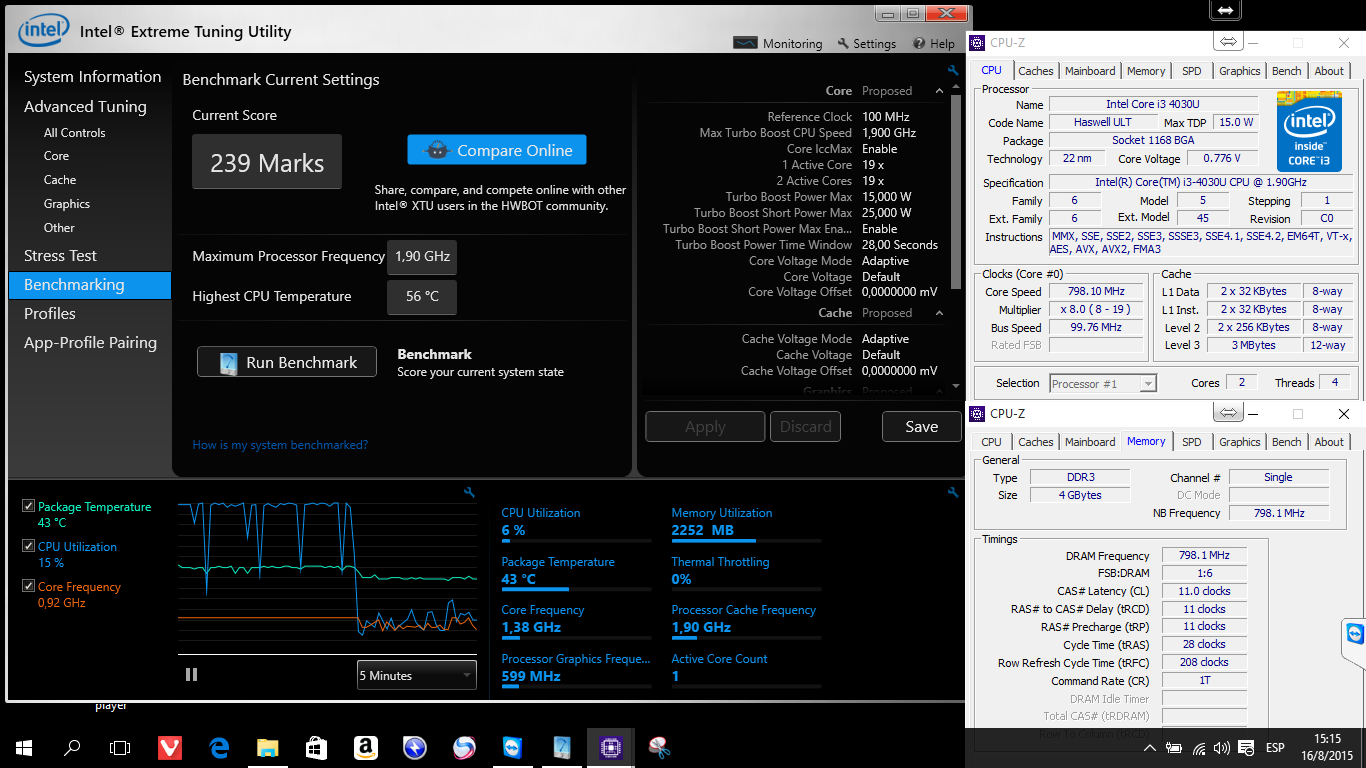Click the wrench icon on the monitoring graph
The image size is (1366, 768).
click(x=469, y=492)
